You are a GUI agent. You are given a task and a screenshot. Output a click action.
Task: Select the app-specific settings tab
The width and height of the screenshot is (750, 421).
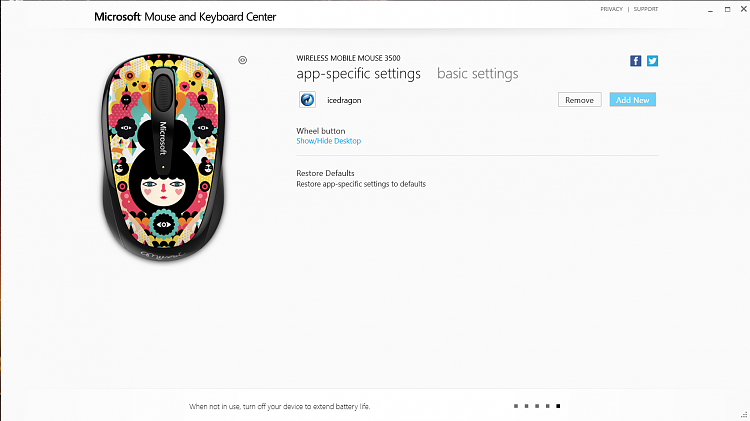pos(358,74)
